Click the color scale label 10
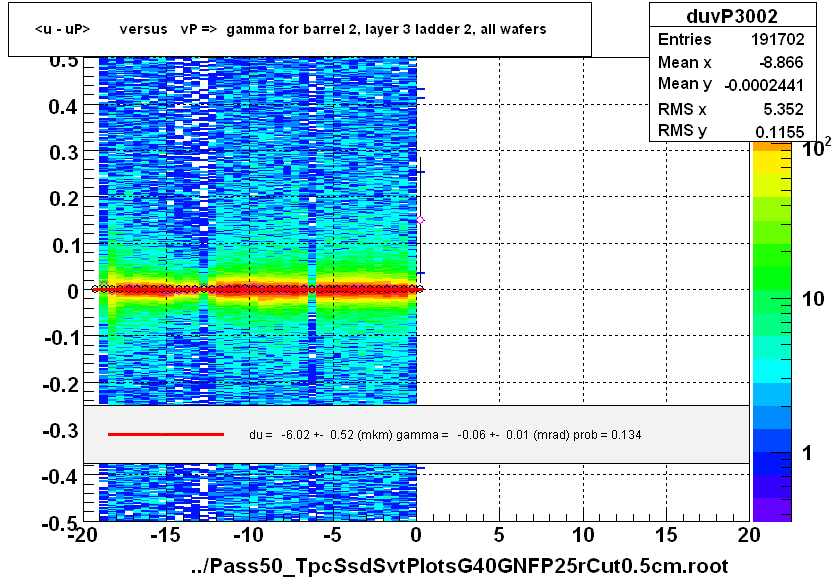833x579 pixels. point(813,300)
